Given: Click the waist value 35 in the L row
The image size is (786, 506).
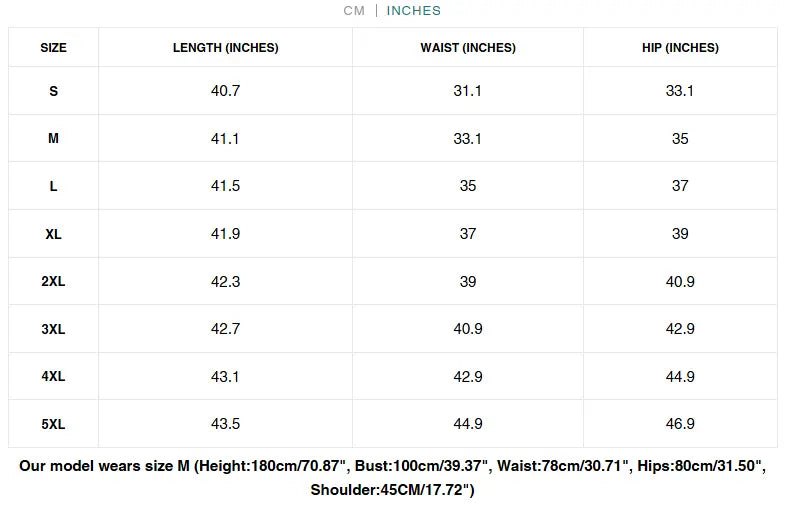Looking at the screenshot, I should pos(468,186).
